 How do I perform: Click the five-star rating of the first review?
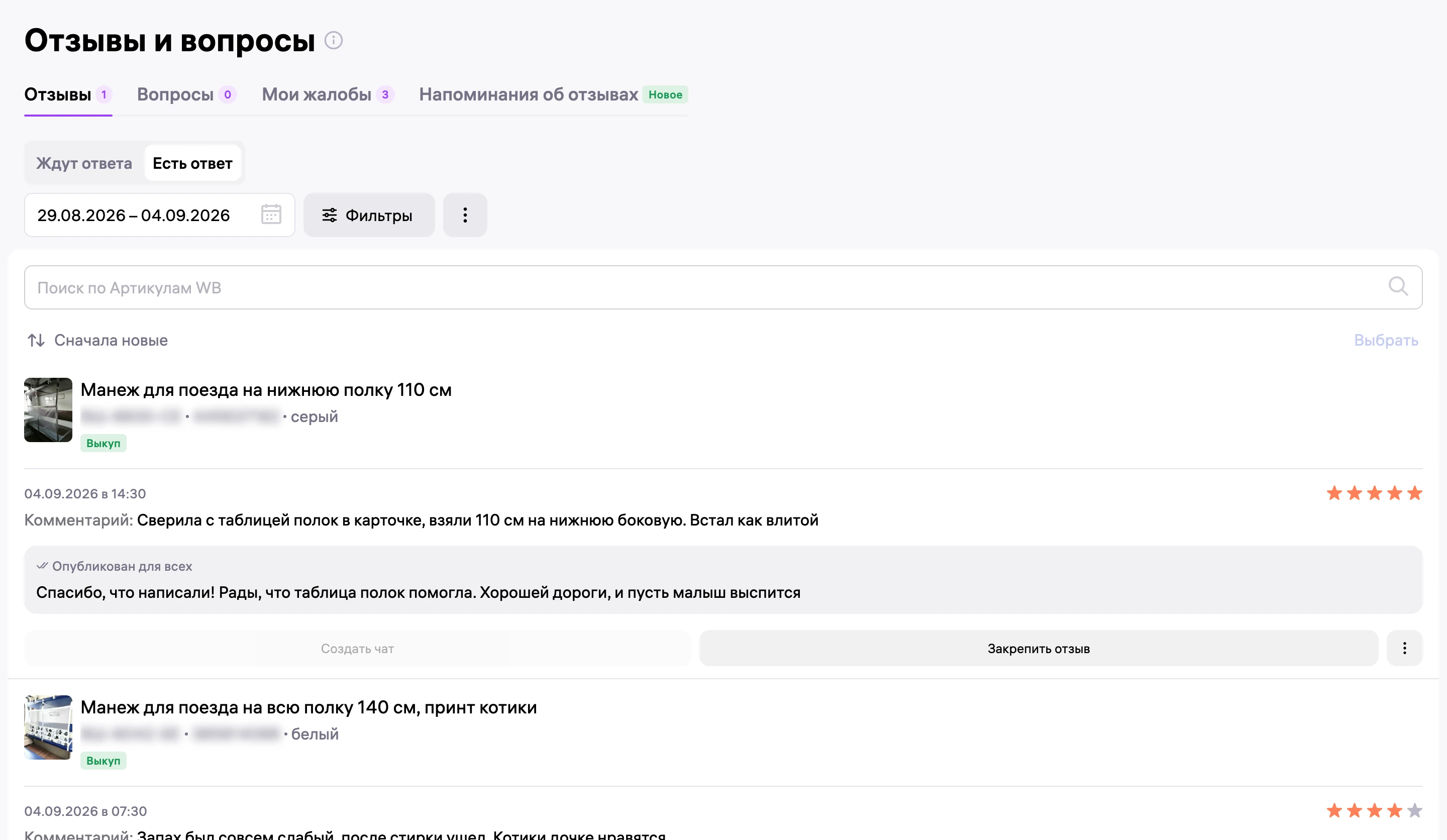[x=1374, y=493]
